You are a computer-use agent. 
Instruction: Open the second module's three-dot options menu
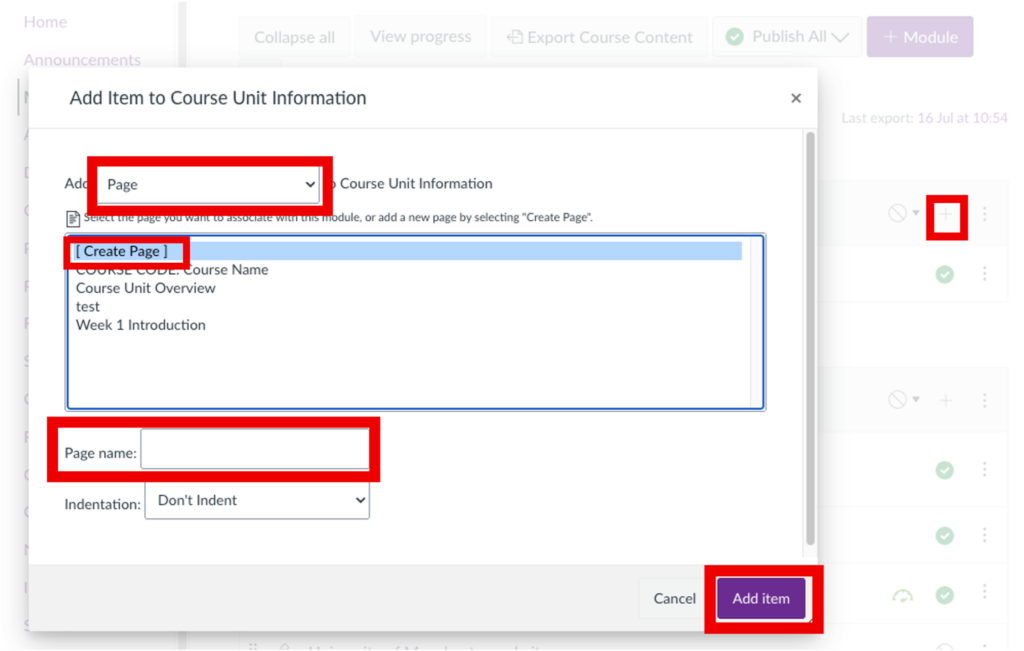pos(985,400)
